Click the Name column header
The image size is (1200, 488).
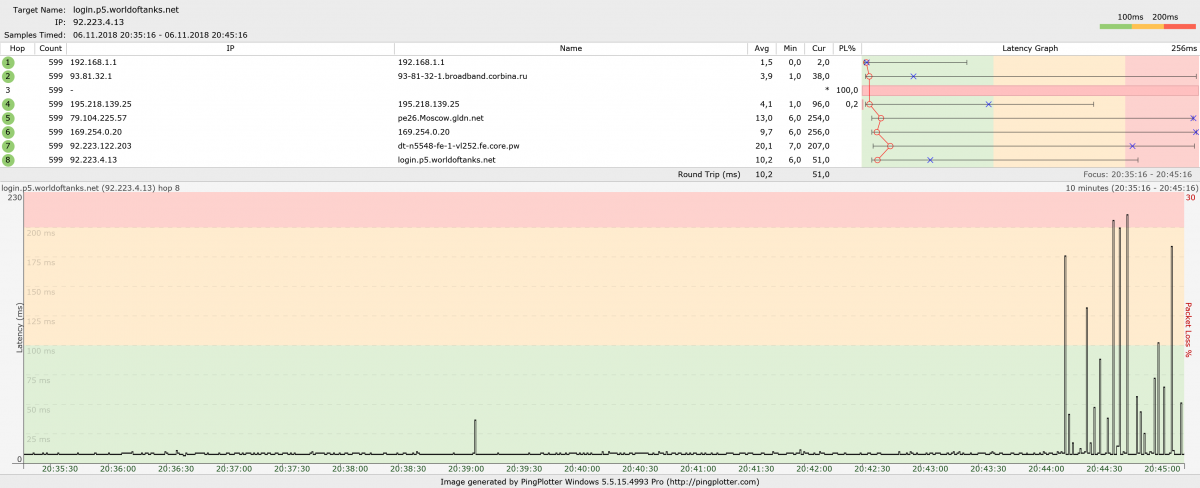coord(571,48)
